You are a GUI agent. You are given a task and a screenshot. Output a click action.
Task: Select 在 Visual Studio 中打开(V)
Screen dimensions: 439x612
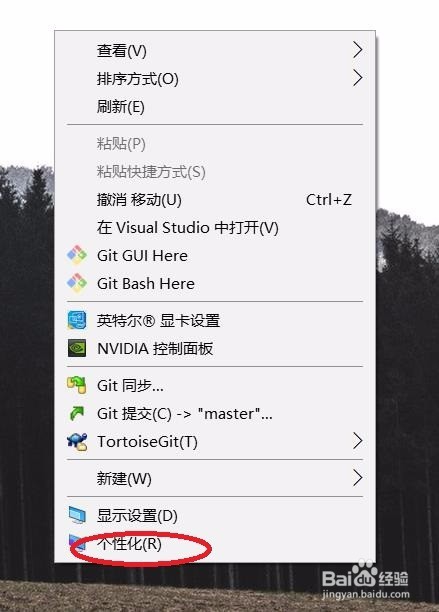pyautogui.click(x=215, y=228)
